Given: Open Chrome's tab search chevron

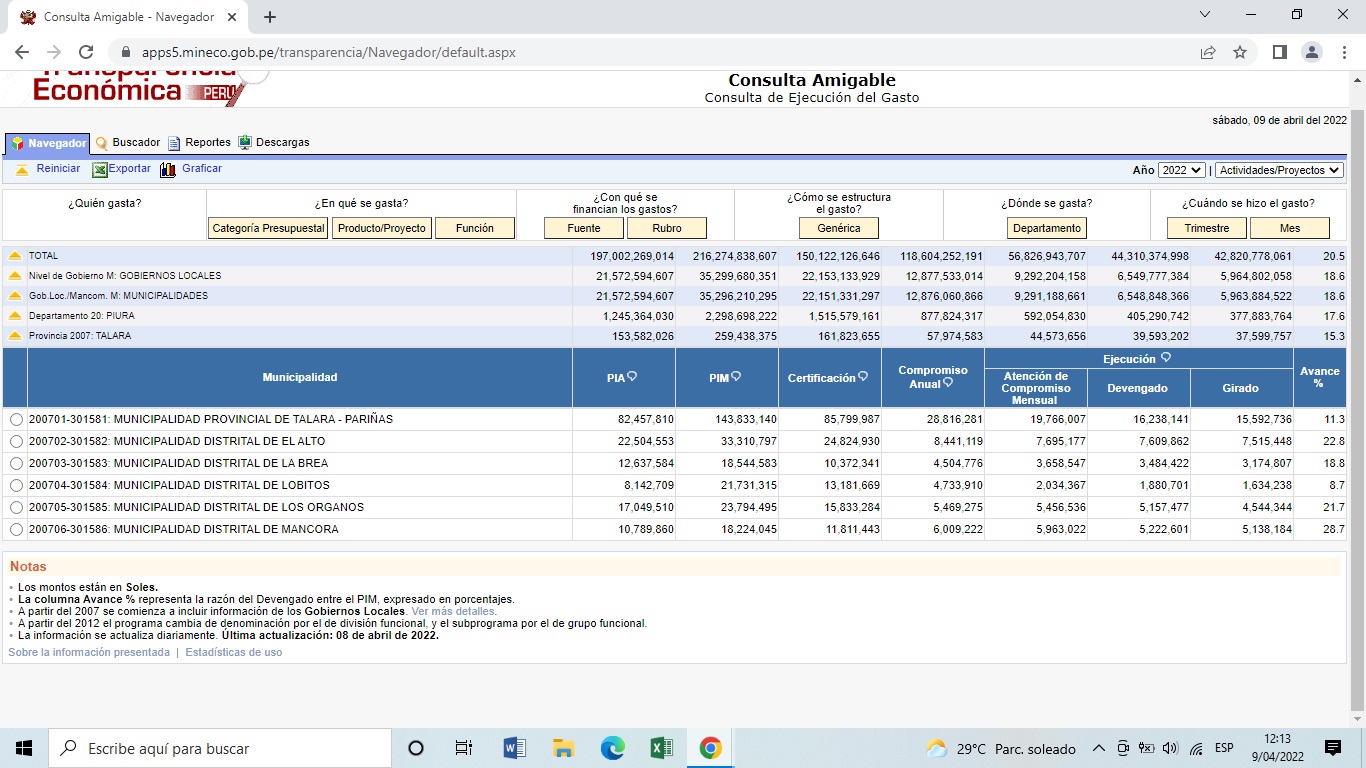Looking at the screenshot, I should [x=1204, y=15].
